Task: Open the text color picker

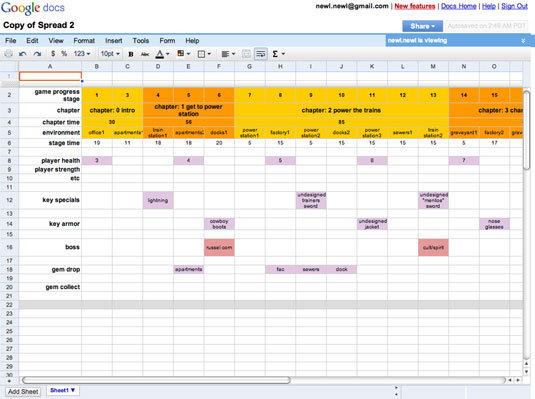Action: tap(162, 54)
